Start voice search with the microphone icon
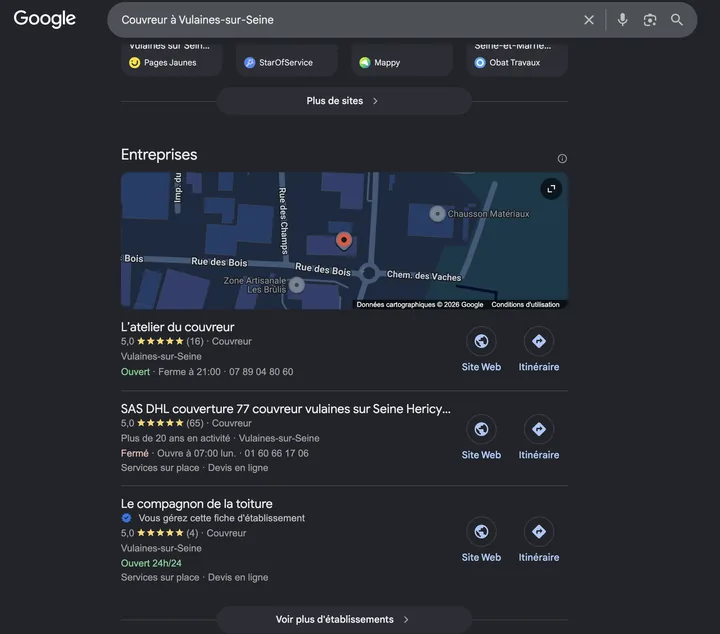720x634 pixels. [622, 20]
